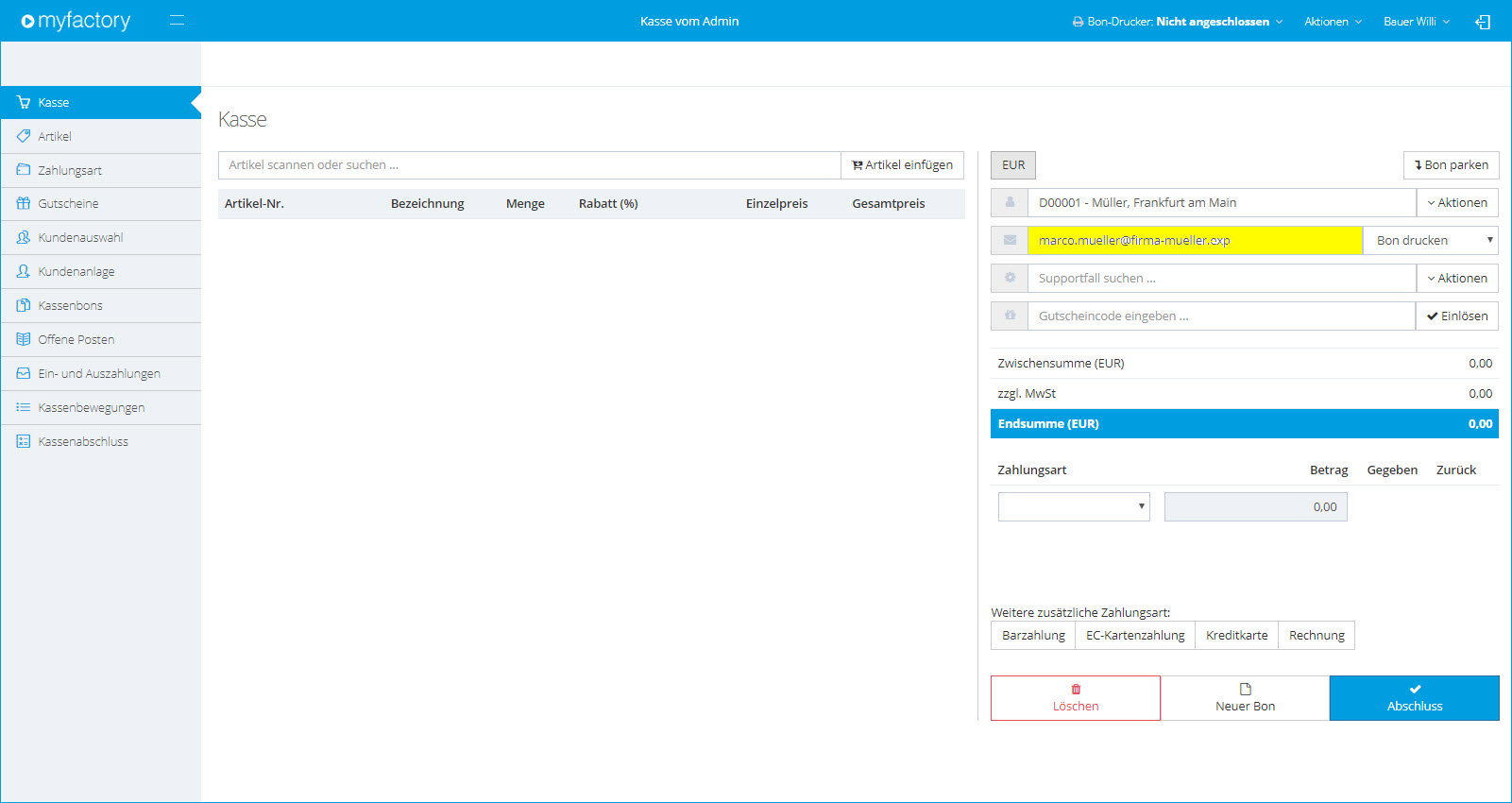Image resolution: width=1512 pixels, height=803 pixels.
Task: Click the Abschluss button
Action: (x=1415, y=698)
